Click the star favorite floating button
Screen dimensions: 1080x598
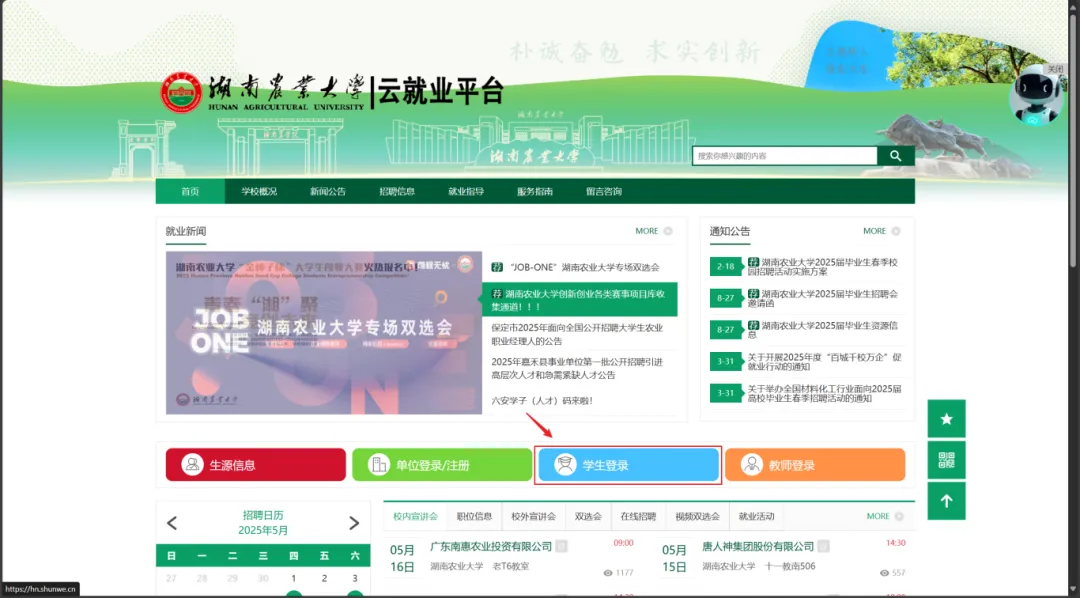[946, 419]
